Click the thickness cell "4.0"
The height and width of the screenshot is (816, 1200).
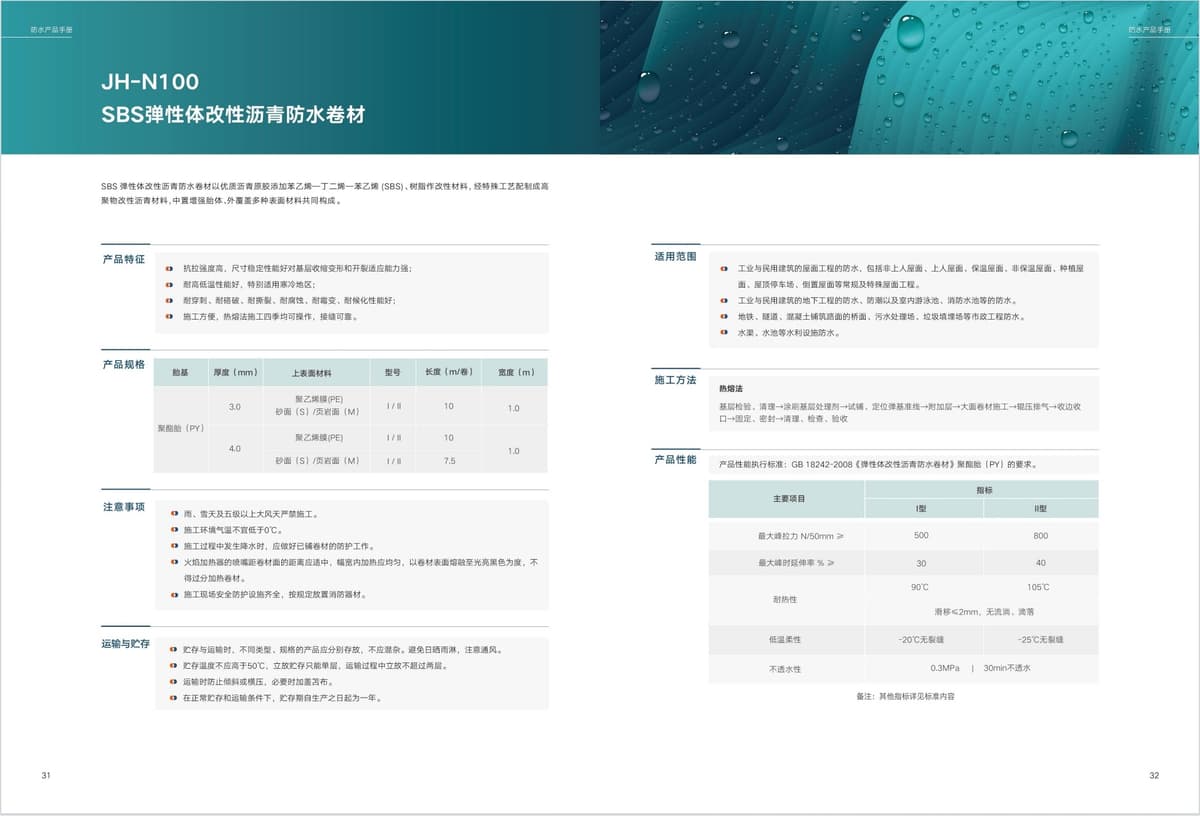(x=235, y=449)
